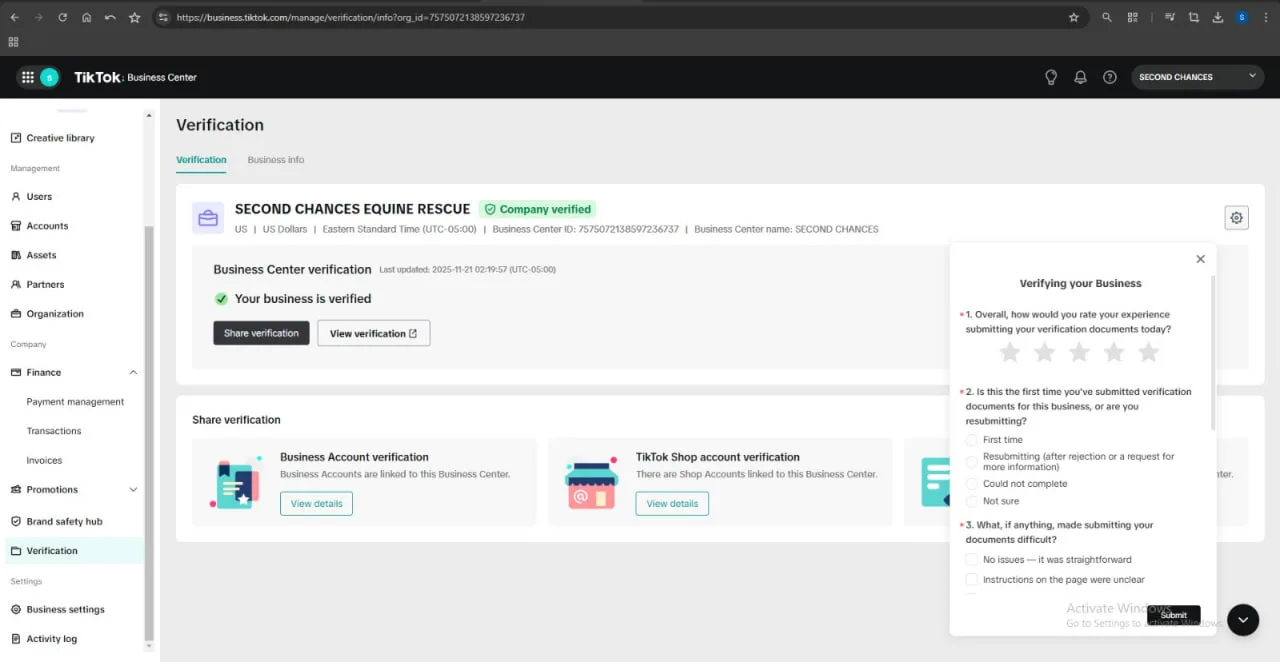Open the SECOND CHANCES account dropdown
This screenshot has height=662, width=1280.
coord(1198,77)
